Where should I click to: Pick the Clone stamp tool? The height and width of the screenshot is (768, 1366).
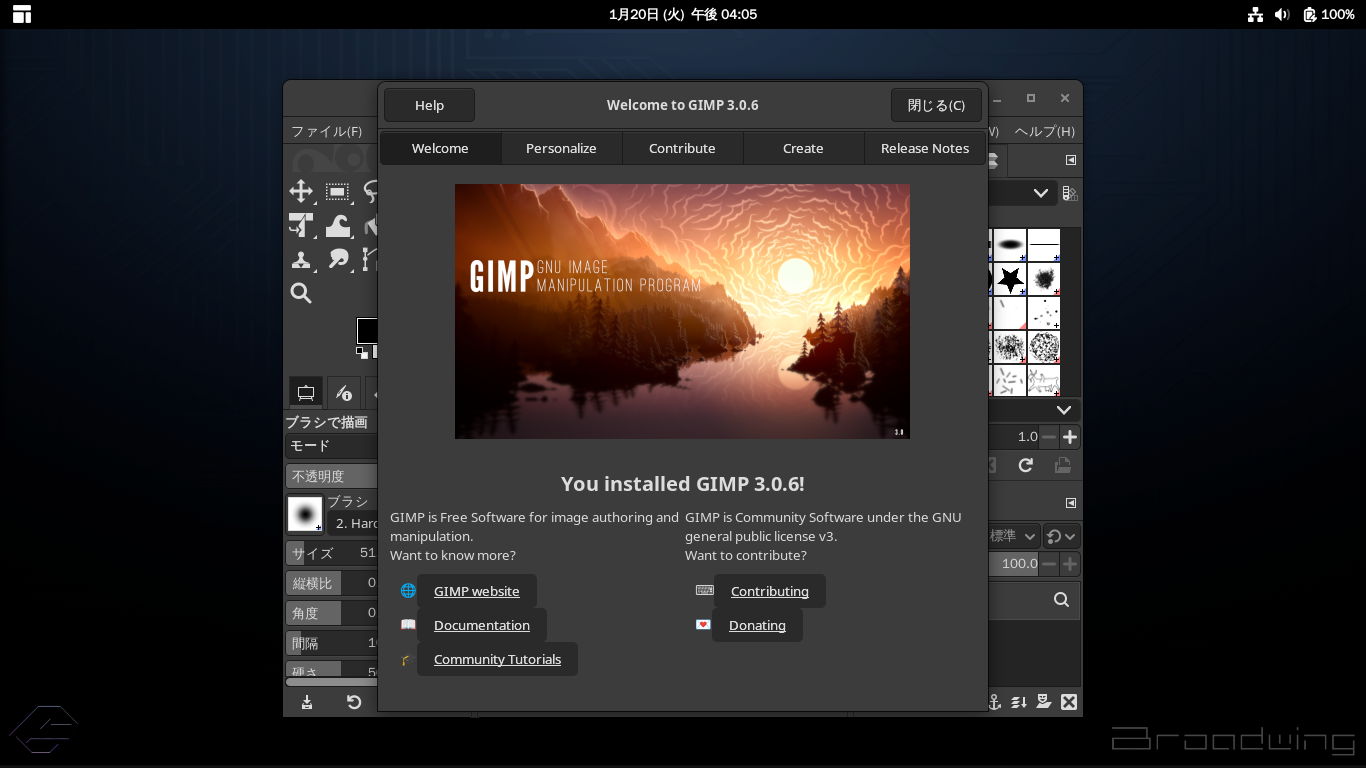(301, 260)
